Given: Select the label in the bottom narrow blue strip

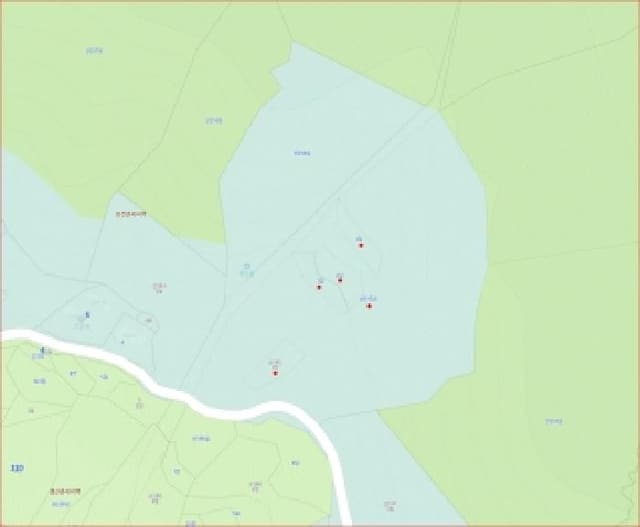Looking at the screenshot, I should tap(390, 506).
